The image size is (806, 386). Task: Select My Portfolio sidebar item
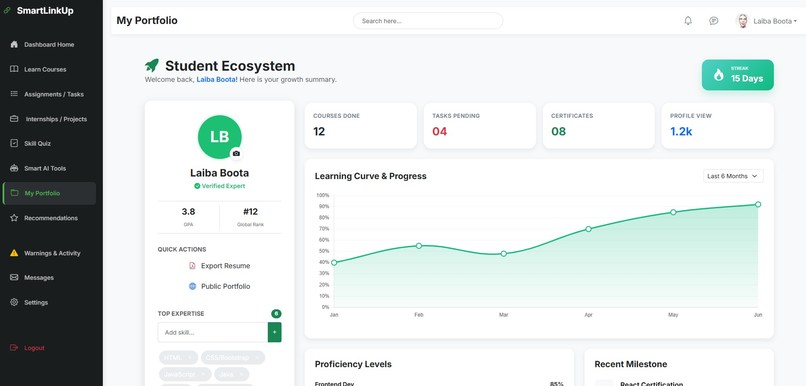49,193
